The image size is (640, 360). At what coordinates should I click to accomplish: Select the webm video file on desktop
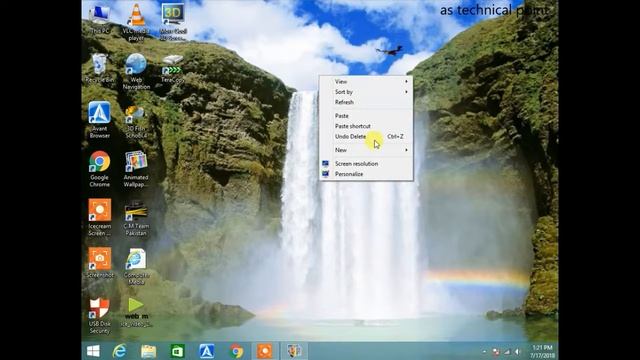pos(136,313)
